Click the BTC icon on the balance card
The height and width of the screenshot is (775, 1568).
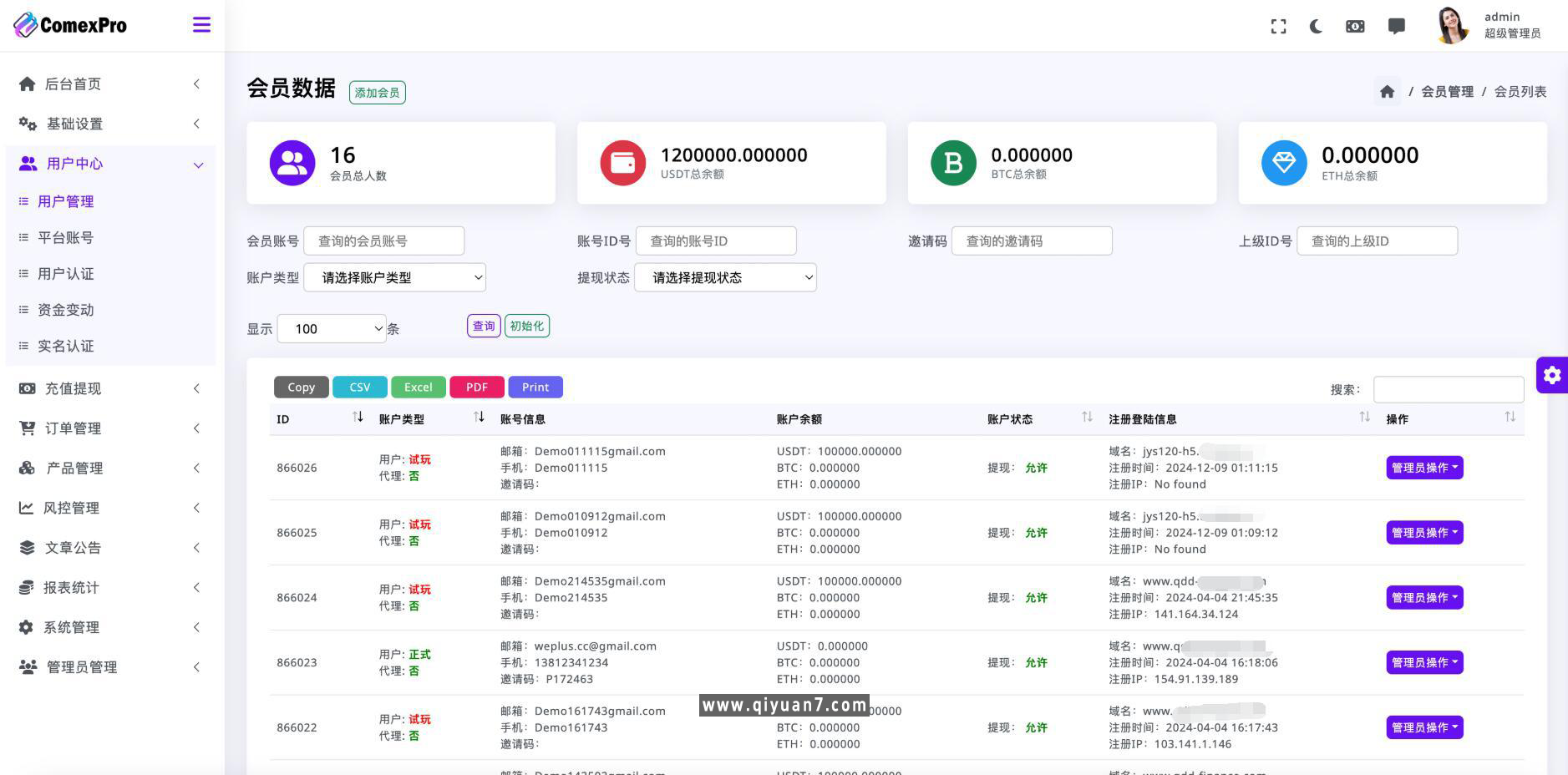(952, 163)
